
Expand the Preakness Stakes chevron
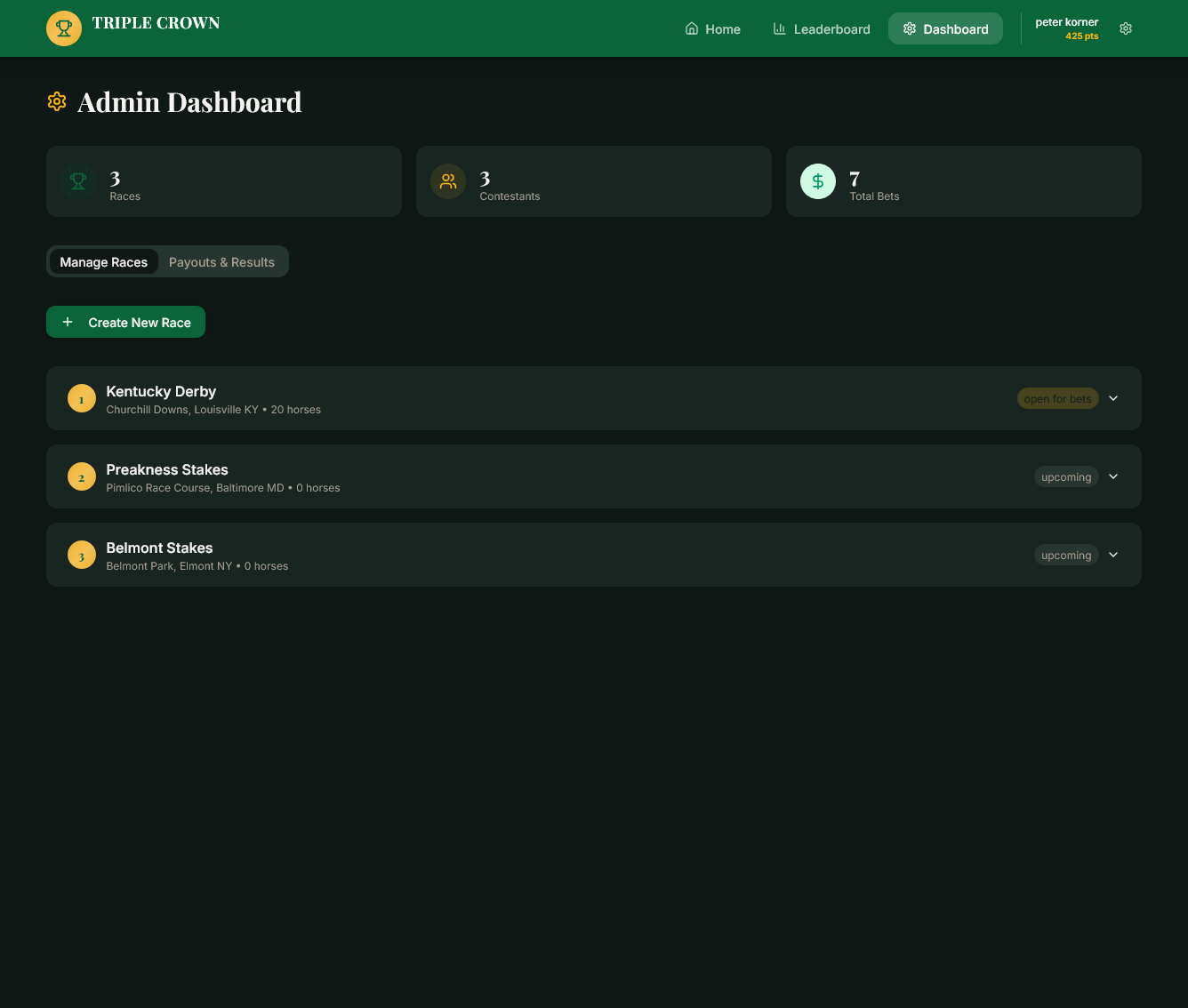pyautogui.click(x=1113, y=476)
